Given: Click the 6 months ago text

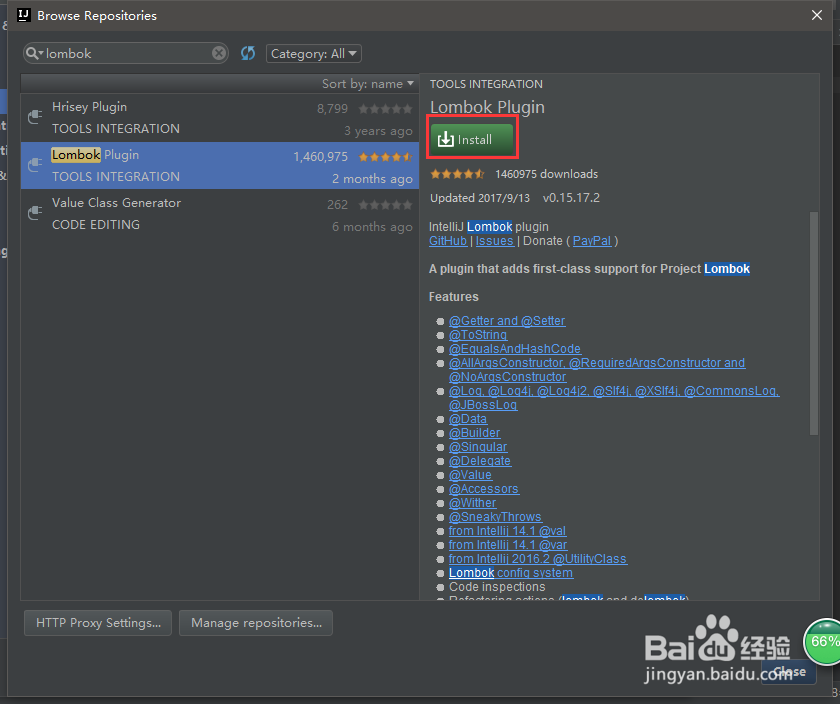Looking at the screenshot, I should 372,227.
